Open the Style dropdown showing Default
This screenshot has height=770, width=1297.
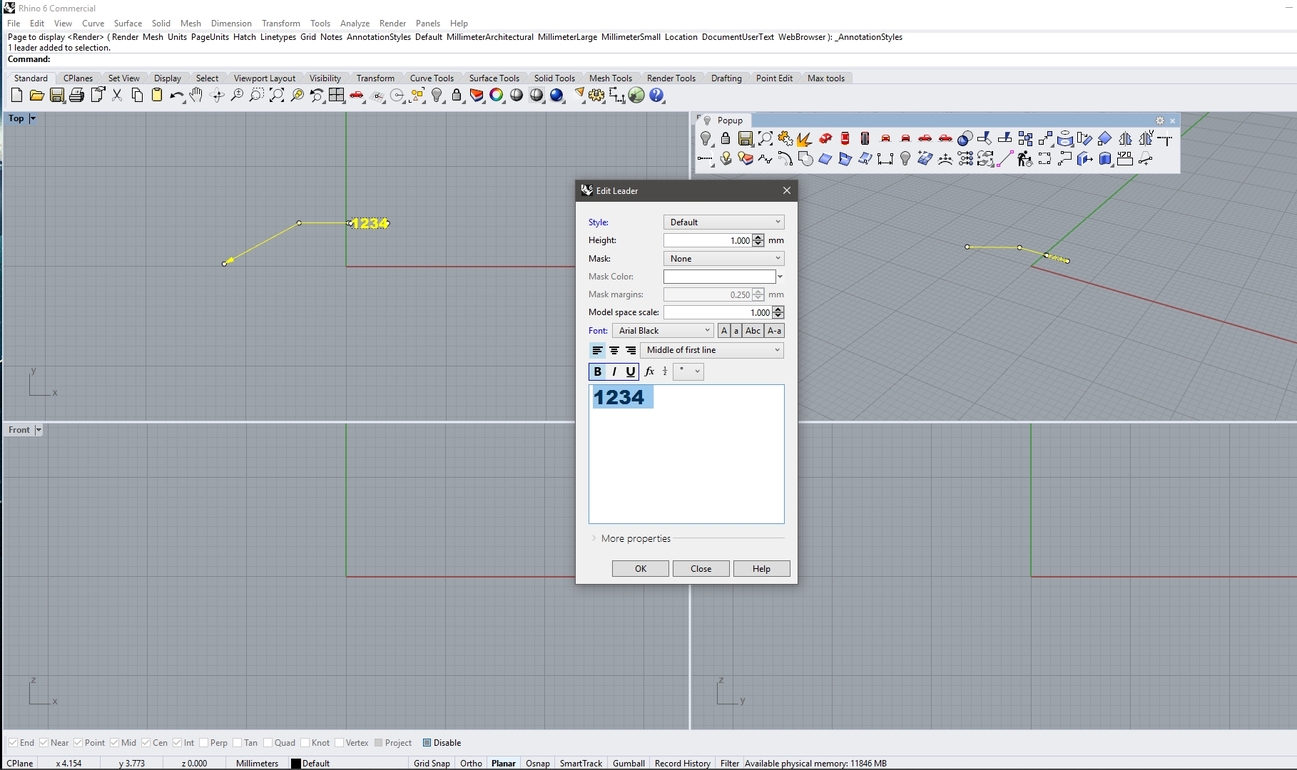pos(723,222)
